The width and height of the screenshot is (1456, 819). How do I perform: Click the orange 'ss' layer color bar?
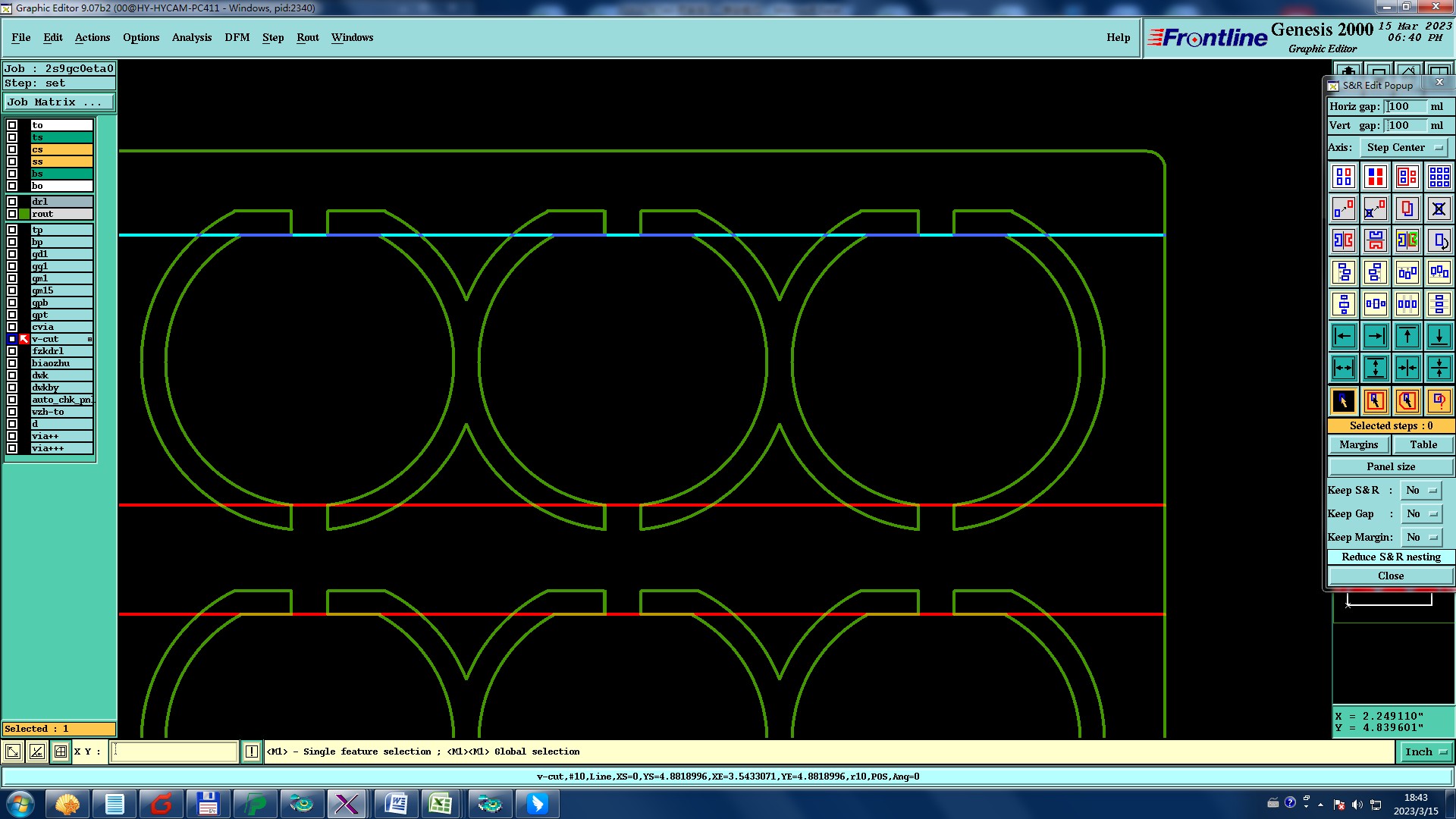click(61, 162)
